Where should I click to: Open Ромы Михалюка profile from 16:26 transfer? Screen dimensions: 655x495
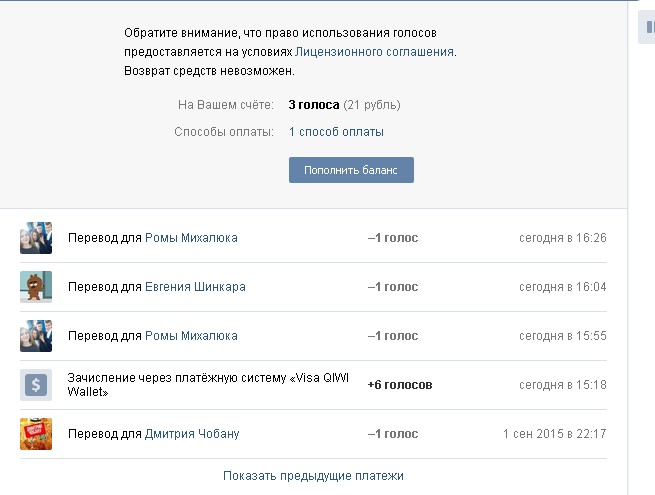pyautogui.click(x=191, y=238)
